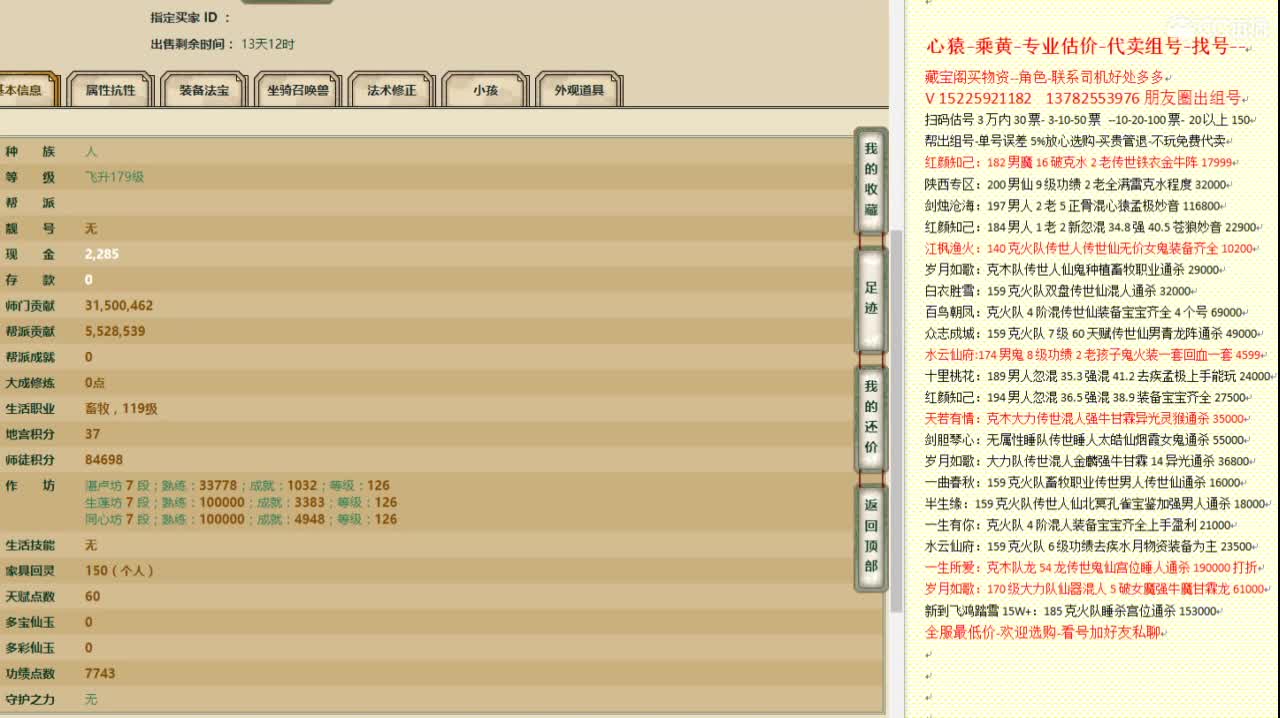
Task: Select the 小孩 tab
Action: pos(486,90)
